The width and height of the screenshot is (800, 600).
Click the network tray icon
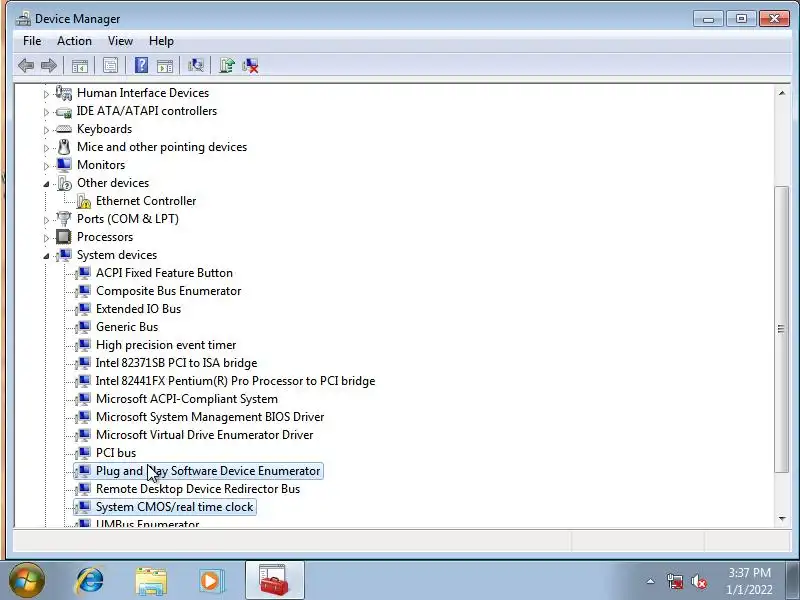point(675,581)
